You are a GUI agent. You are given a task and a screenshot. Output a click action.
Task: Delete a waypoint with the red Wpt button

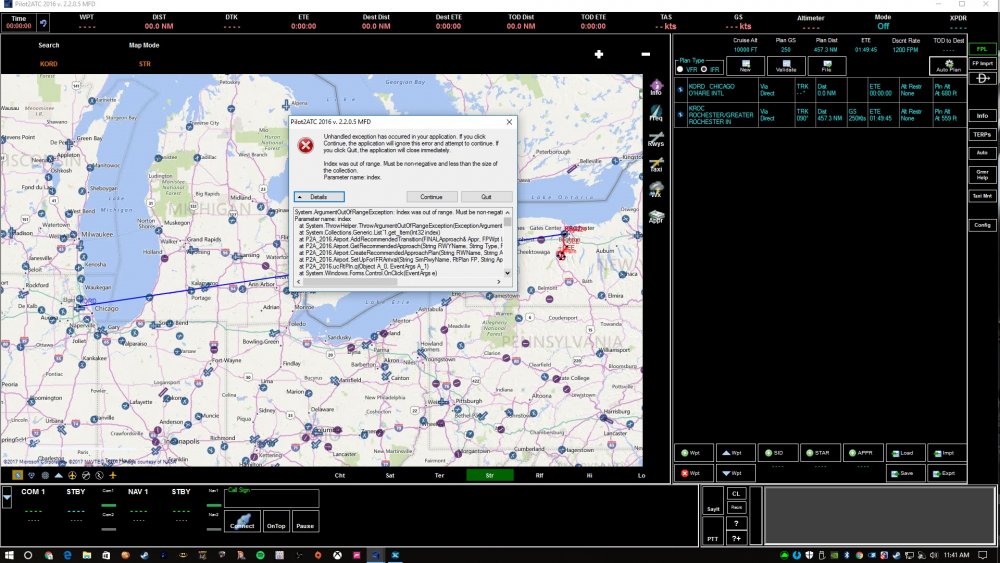[x=693, y=473]
